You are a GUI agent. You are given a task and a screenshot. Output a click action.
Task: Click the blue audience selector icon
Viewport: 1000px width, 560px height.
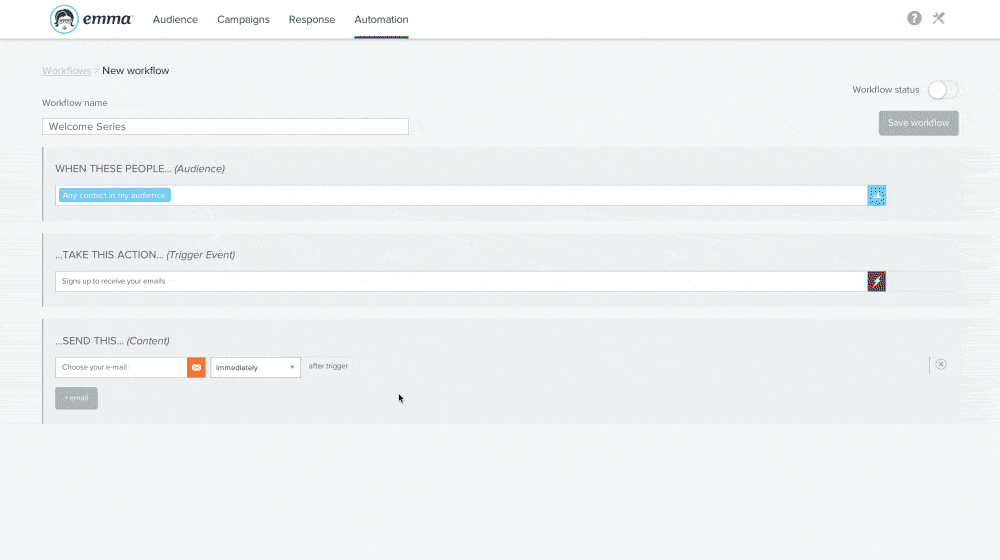point(876,195)
